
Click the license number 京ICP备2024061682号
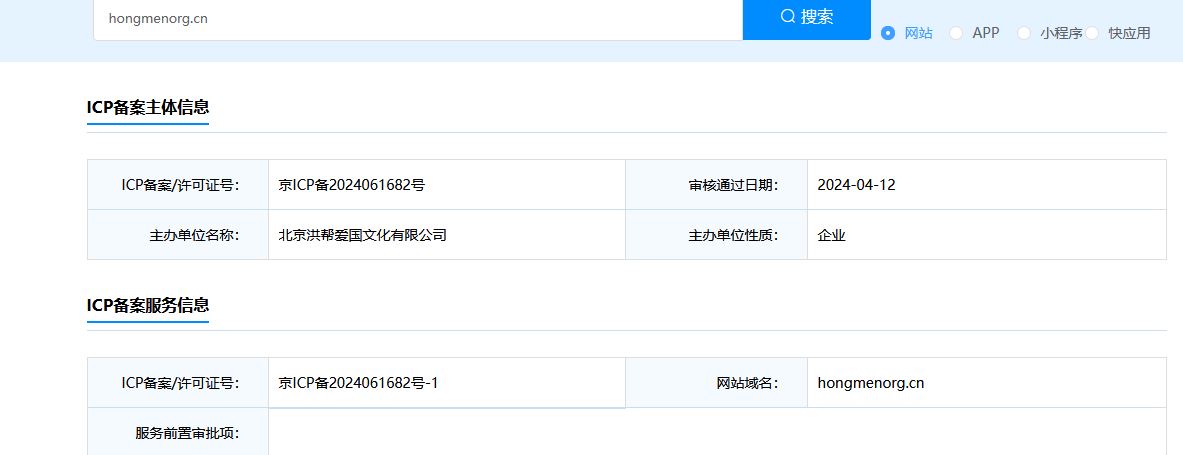pyautogui.click(x=352, y=185)
